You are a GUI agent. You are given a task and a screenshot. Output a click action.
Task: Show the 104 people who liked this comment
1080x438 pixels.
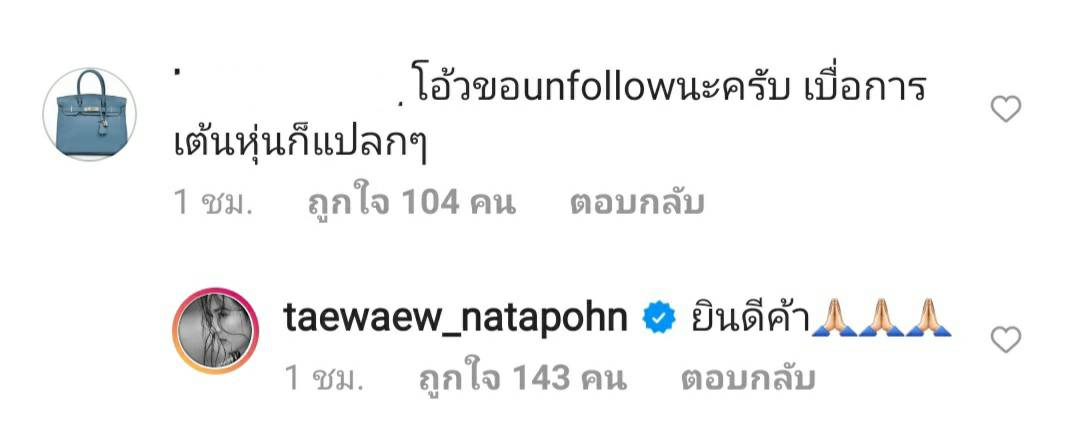(x=411, y=204)
